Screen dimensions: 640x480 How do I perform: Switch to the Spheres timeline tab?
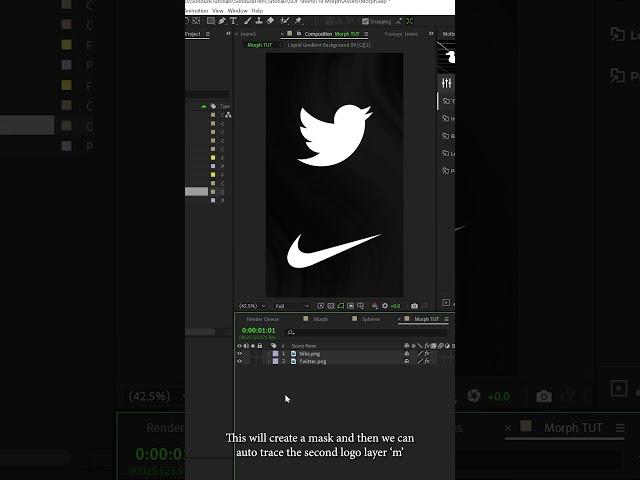pos(371,319)
